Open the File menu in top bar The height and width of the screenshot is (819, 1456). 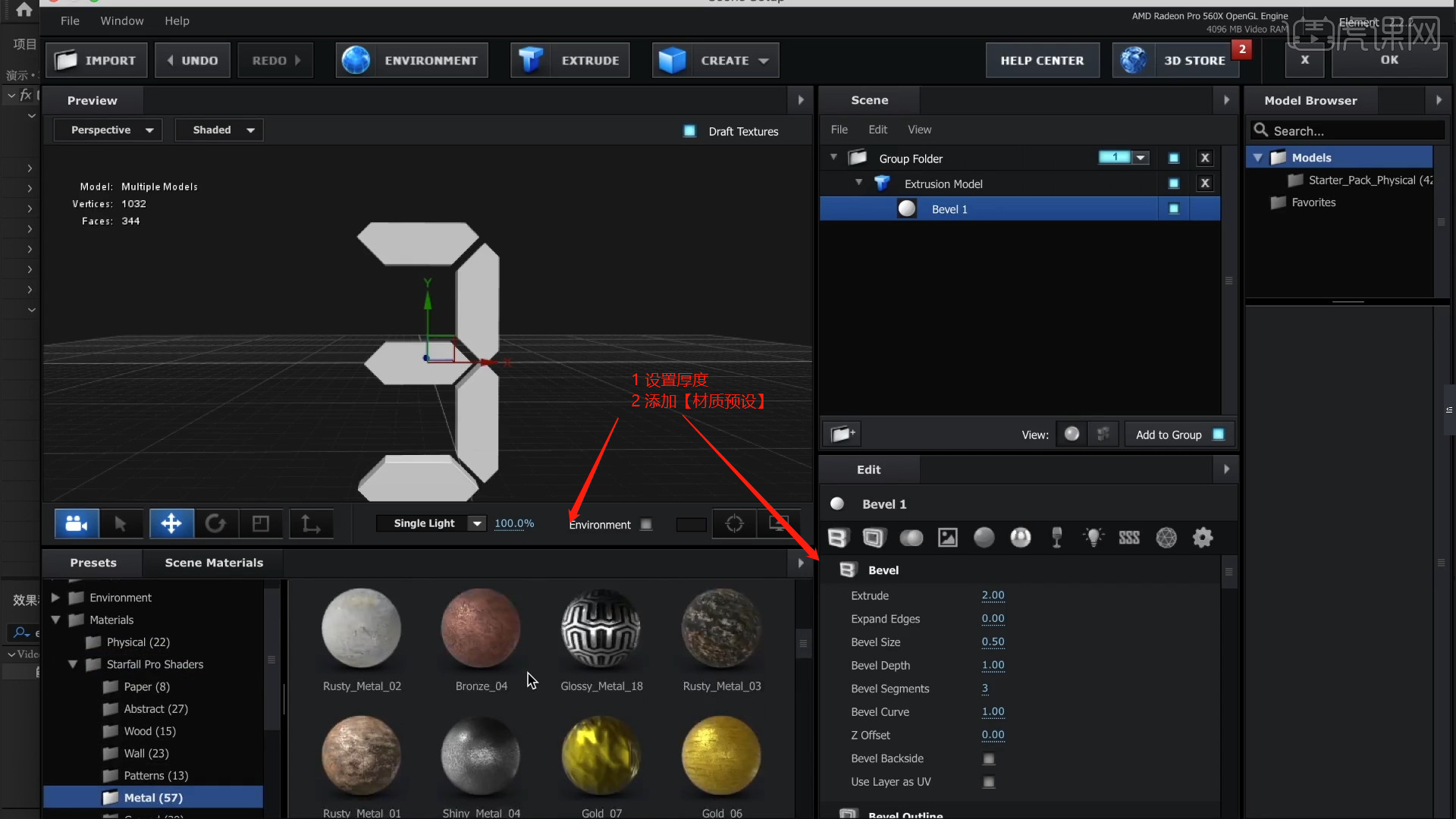tap(70, 20)
